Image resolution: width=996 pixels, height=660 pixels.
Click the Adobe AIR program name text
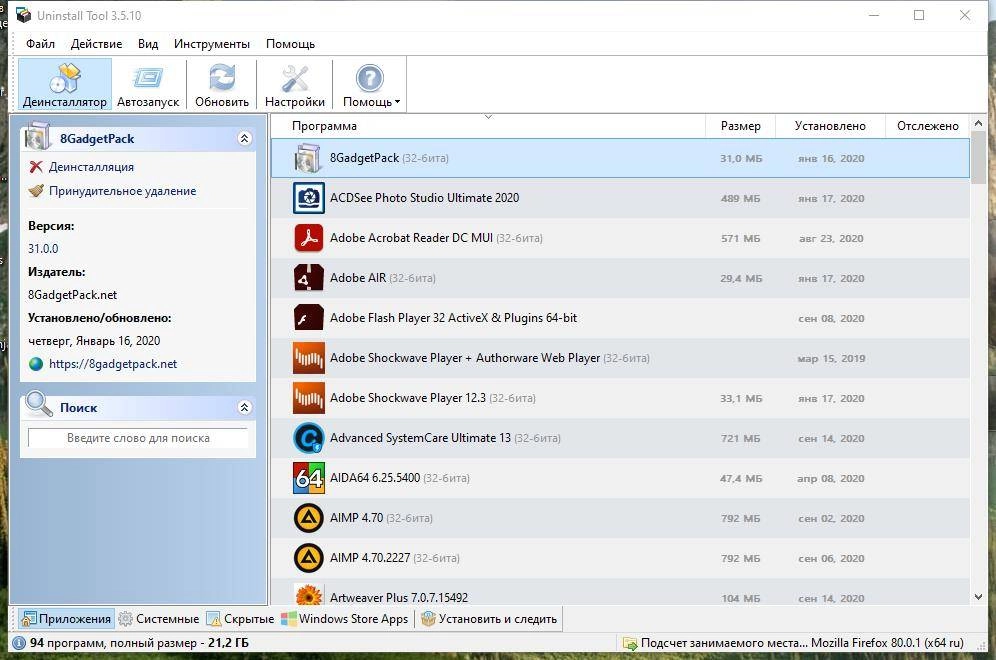[358, 278]
